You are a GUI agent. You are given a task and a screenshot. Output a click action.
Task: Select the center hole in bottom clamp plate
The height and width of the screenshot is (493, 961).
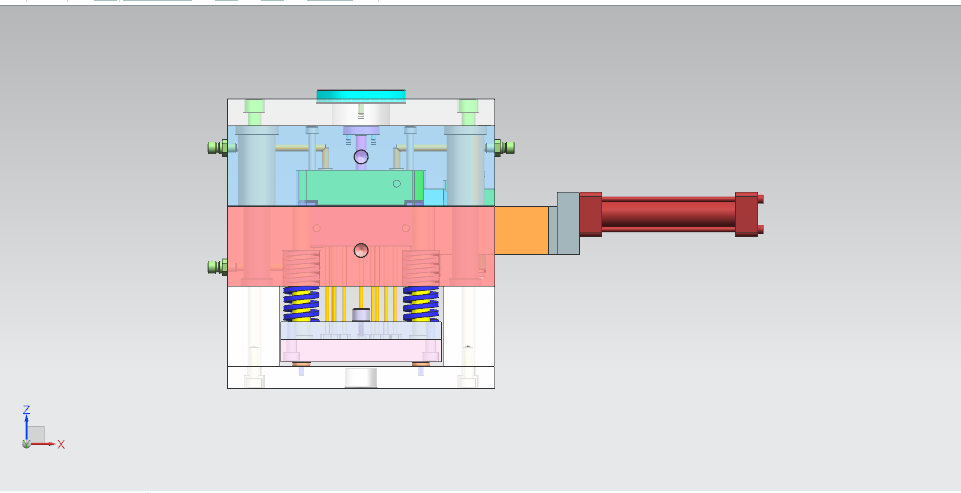click(361, 378)
